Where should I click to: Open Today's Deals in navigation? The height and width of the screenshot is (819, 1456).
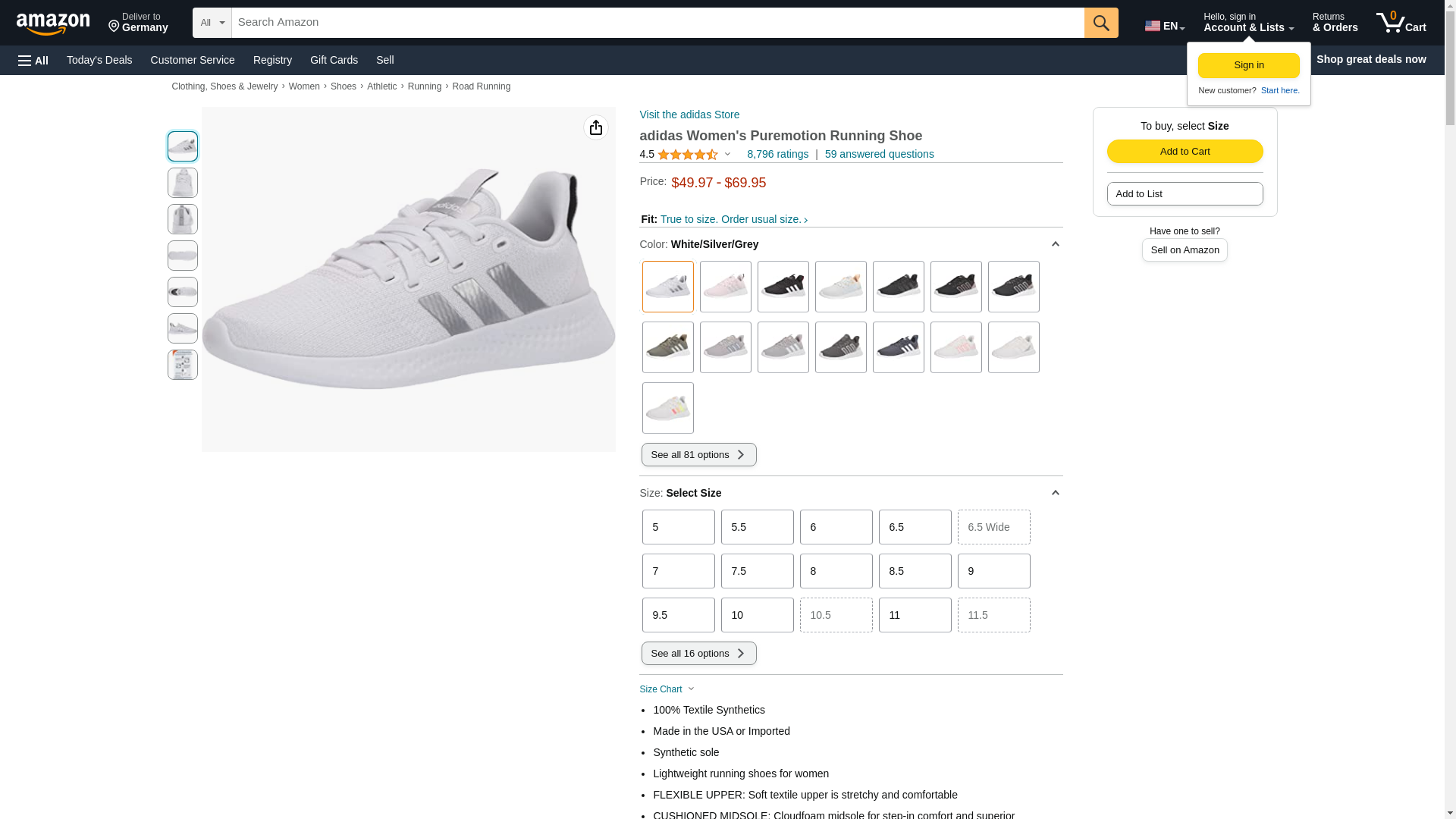99,60
